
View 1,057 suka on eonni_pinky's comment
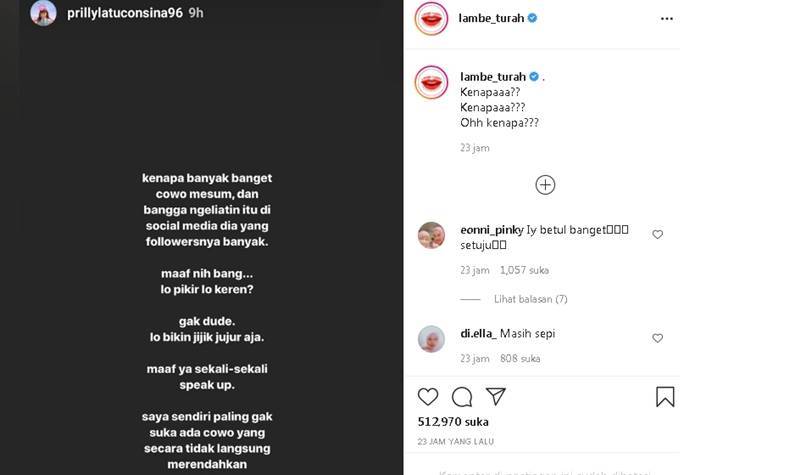524,270
